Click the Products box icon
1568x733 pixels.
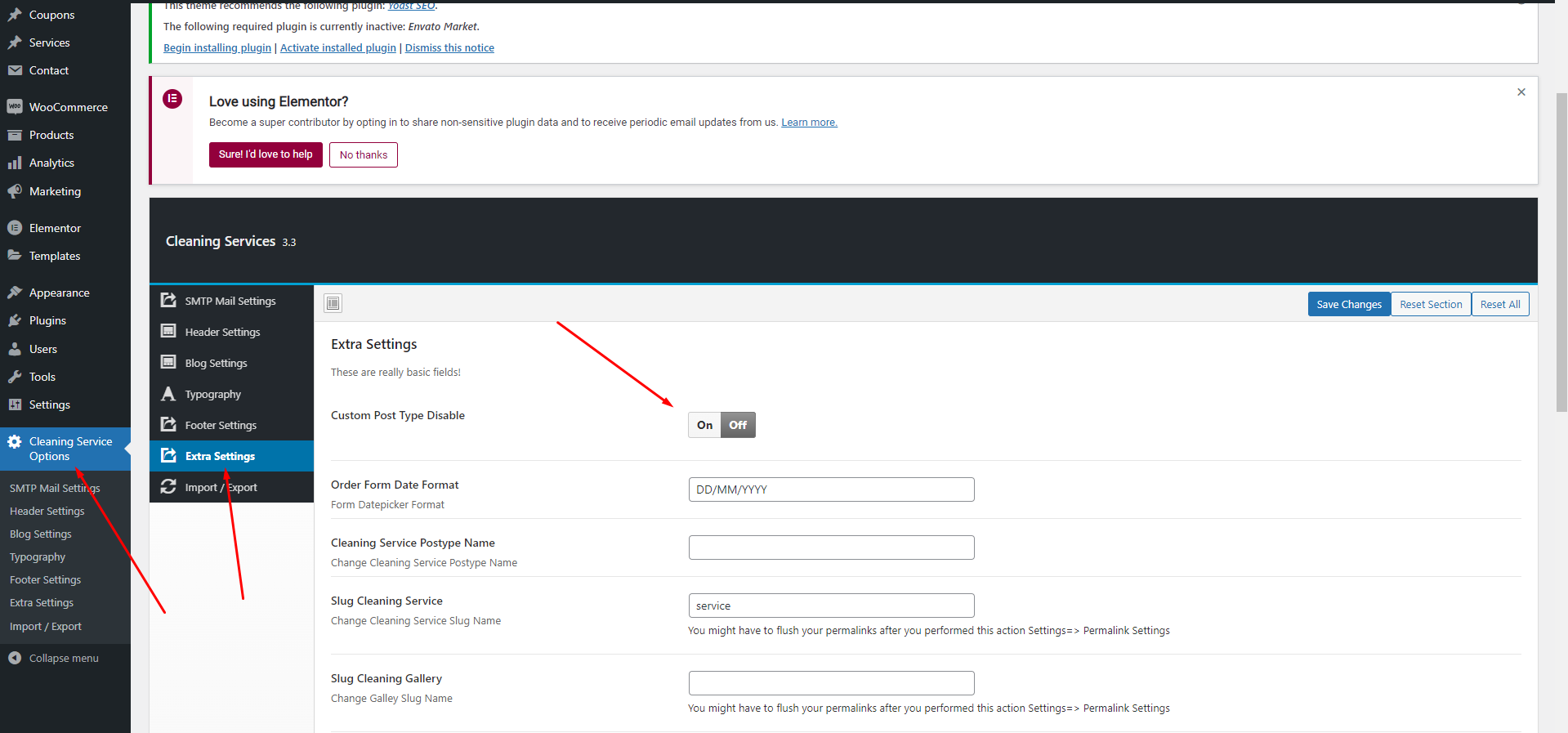coord(15,135)
